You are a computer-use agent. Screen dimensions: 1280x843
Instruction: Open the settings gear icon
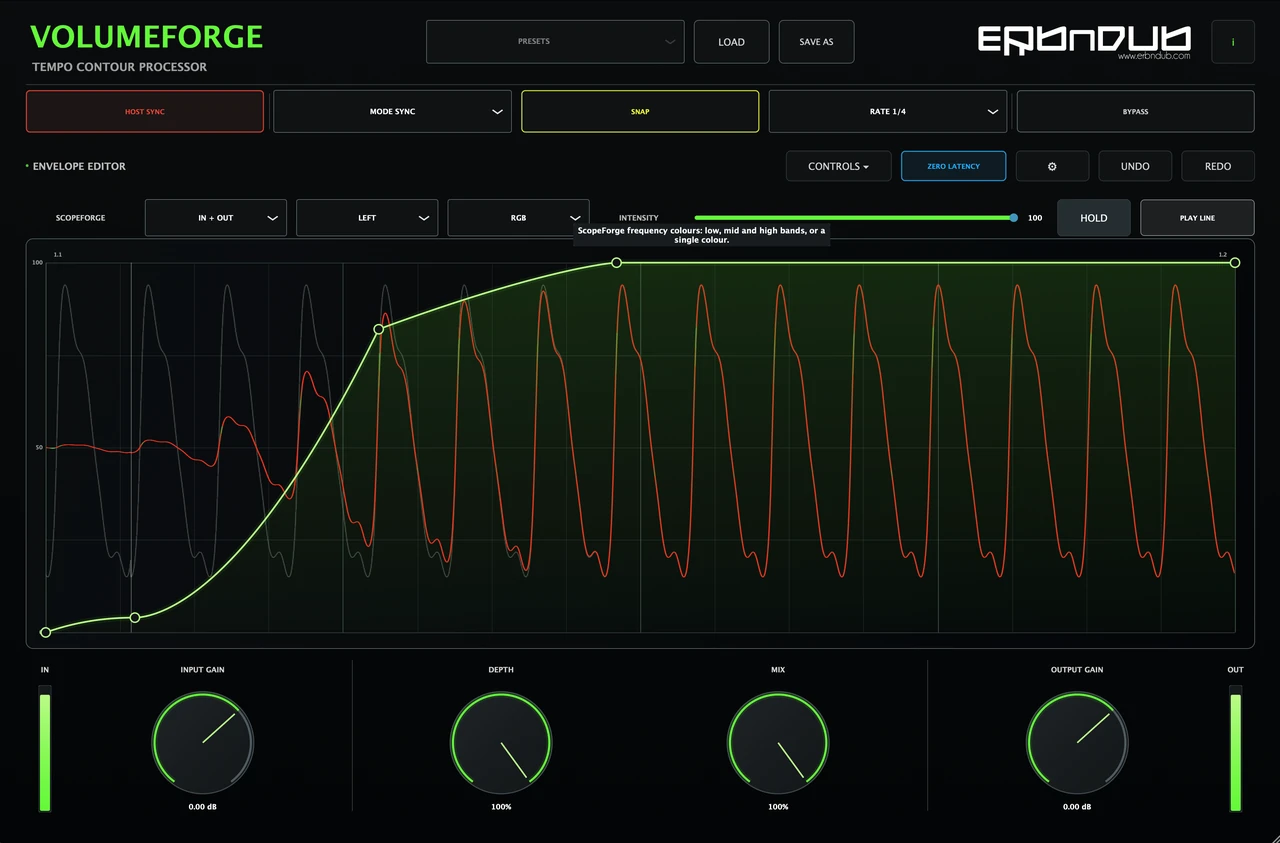[x=1052, y=166]
